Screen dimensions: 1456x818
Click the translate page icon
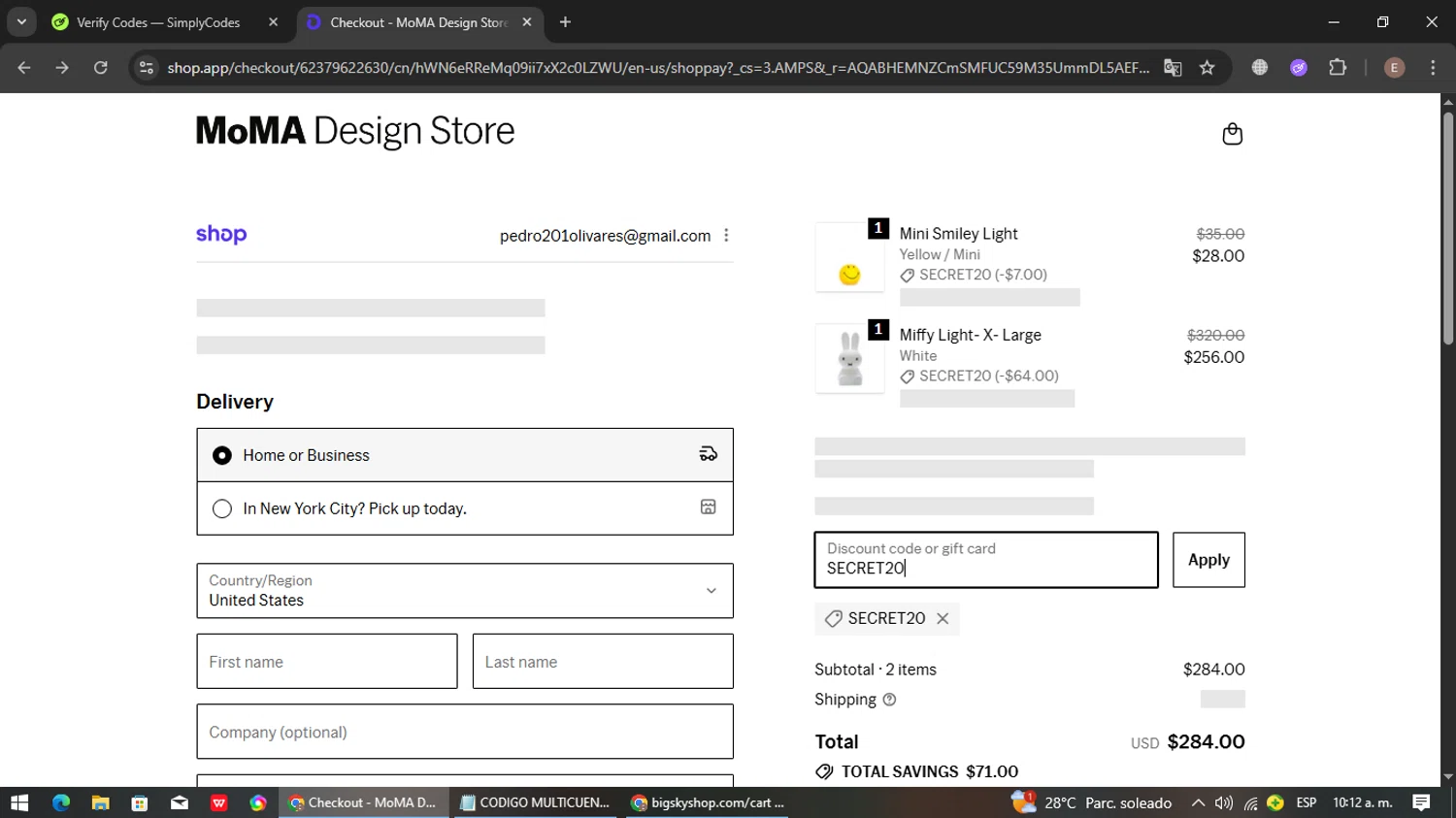tap(1173, 68)
